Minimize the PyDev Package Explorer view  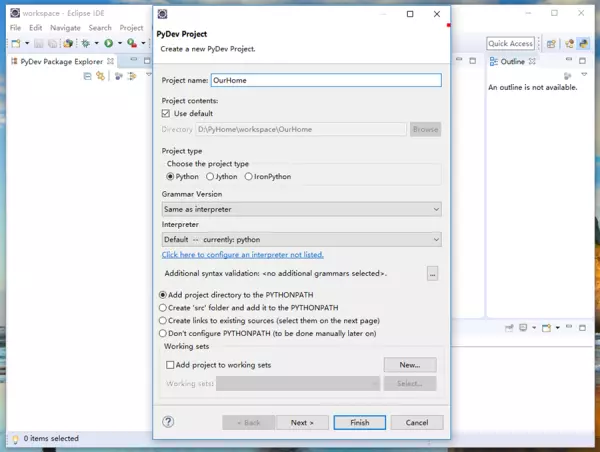pos(134,60)
